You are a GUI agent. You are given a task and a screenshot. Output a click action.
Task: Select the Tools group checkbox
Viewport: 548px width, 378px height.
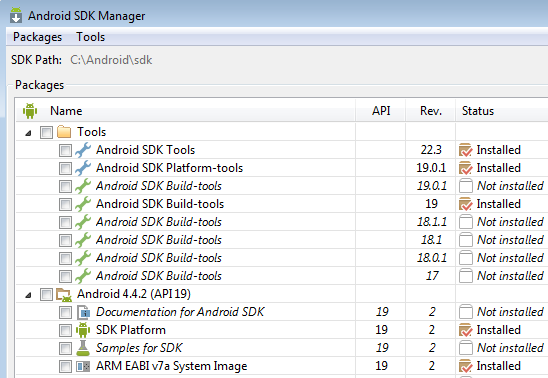point(46,132)
